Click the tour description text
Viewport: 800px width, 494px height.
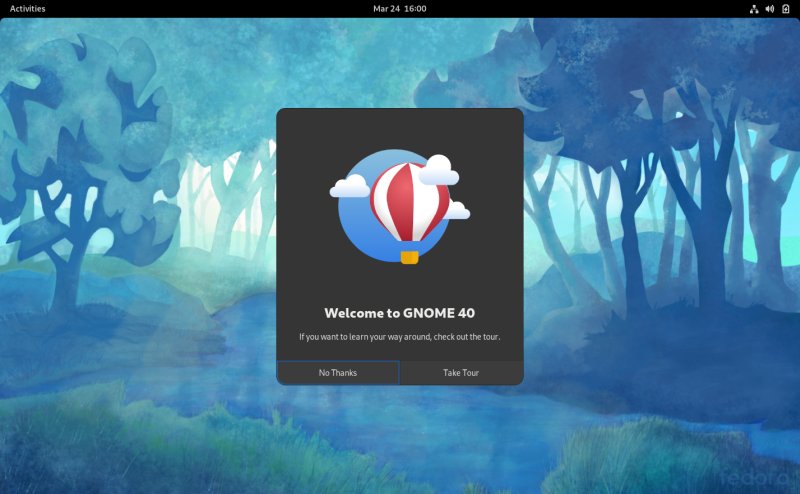coord(399,337)
